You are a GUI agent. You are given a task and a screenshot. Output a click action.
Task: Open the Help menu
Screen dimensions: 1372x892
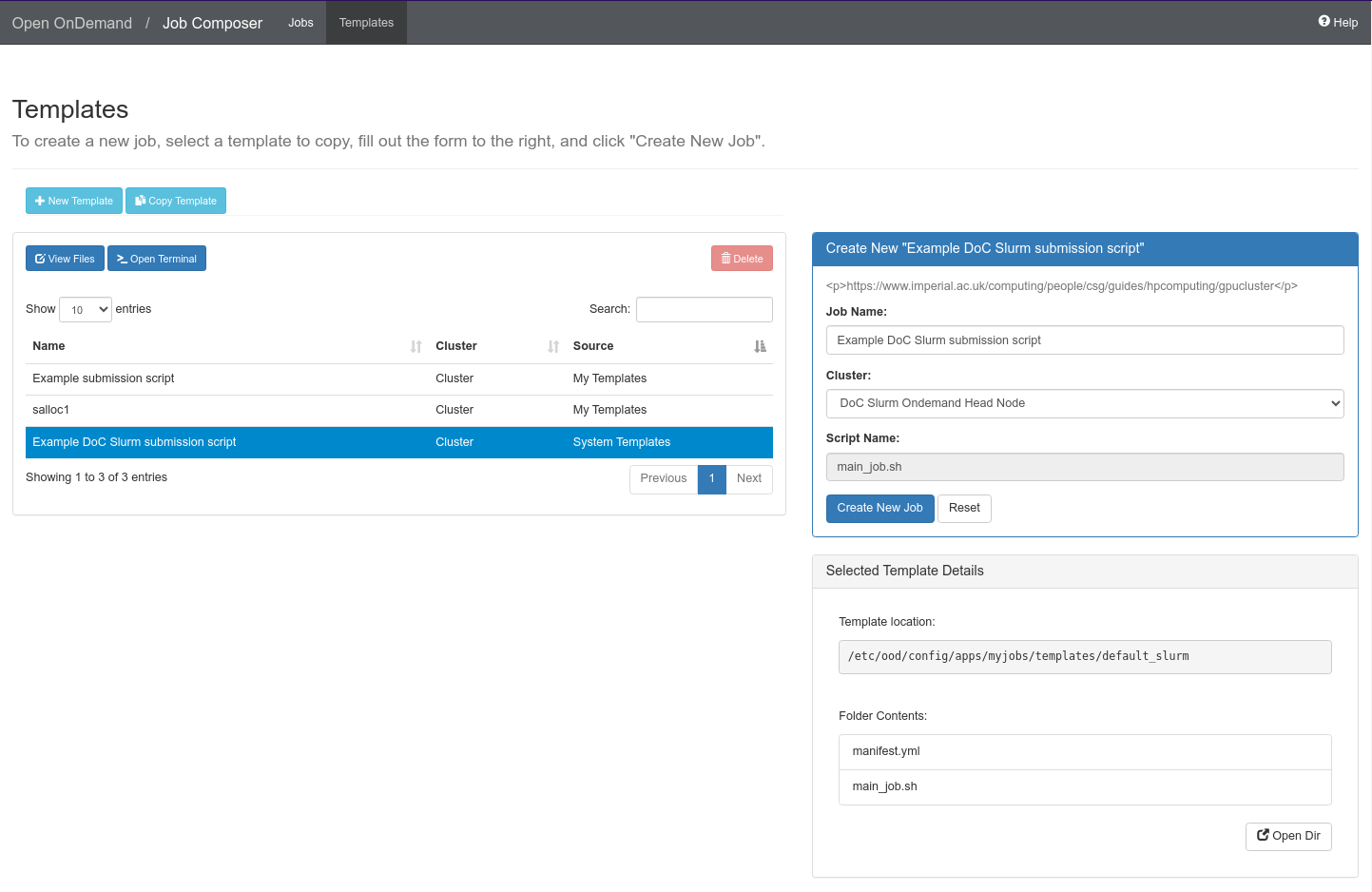pyautogui.click(x=1338, y=22)
